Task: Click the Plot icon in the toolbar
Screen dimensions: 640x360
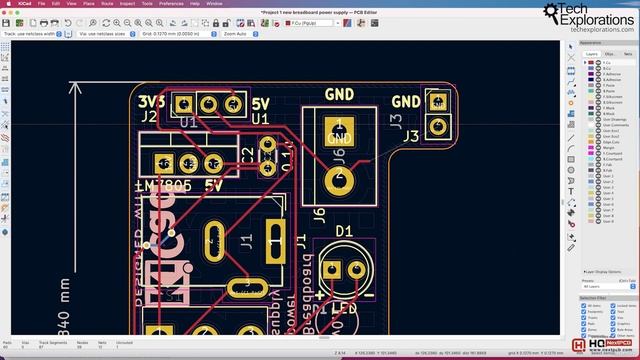Action: click(54, 23)
